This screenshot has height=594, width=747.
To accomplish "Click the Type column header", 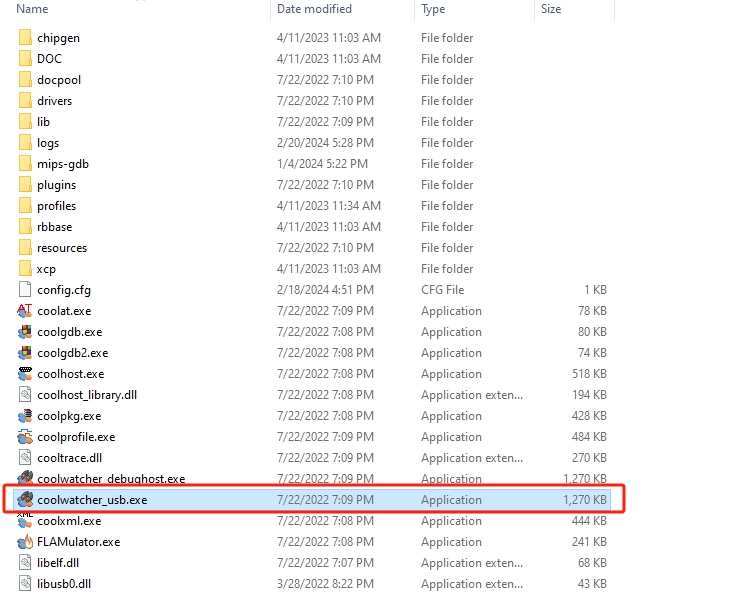I will 433,9.
